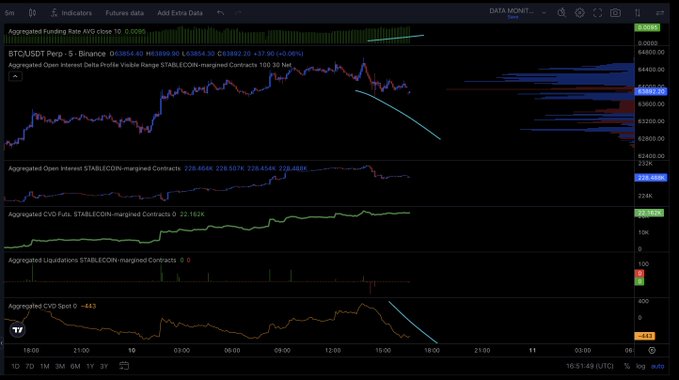
Task: Open the 16:51:49 (UTC) timezone menu
Action: pos(590,366)
